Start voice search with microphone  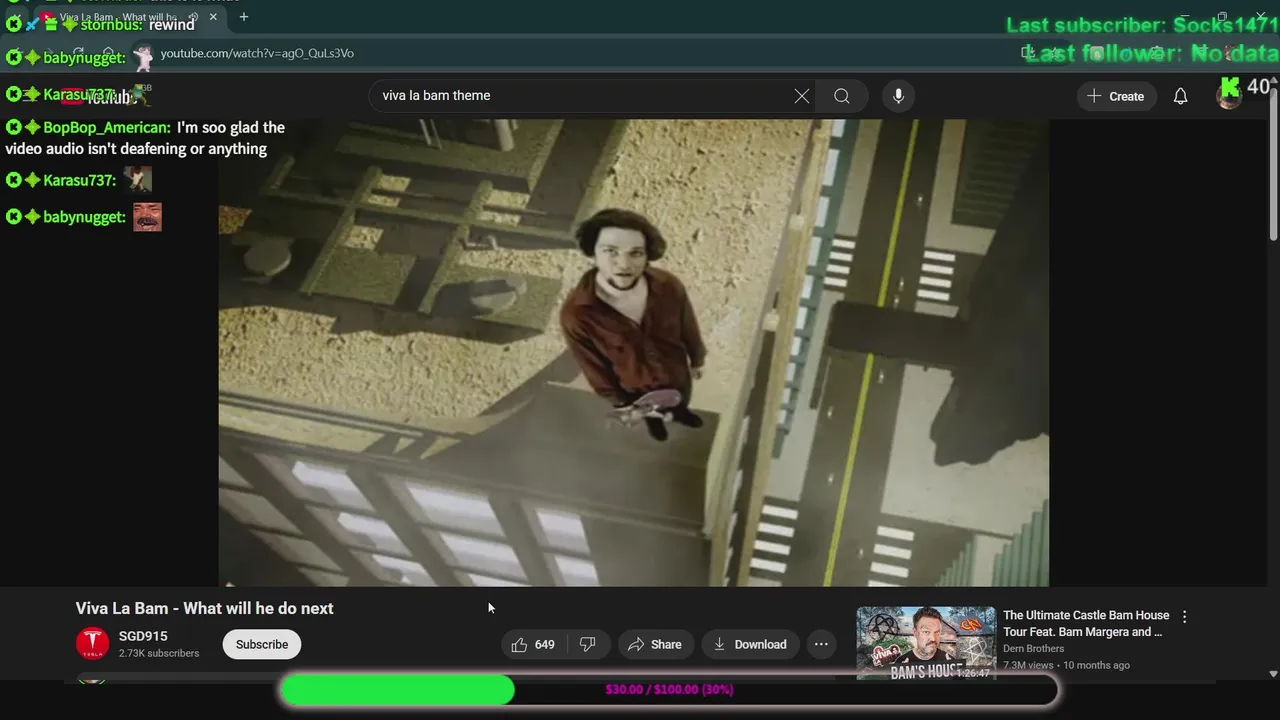(x=898, y=96)
